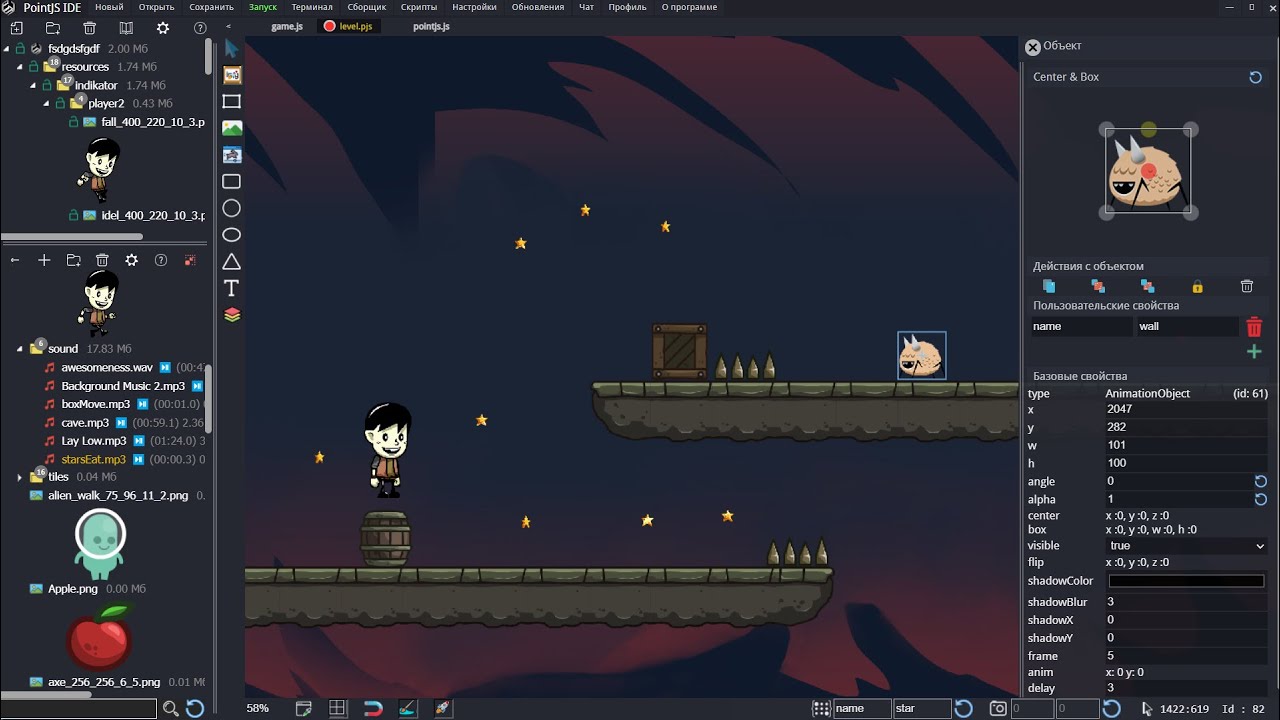
Task: Click new file icon in project panel
Action: coord(16,28)
